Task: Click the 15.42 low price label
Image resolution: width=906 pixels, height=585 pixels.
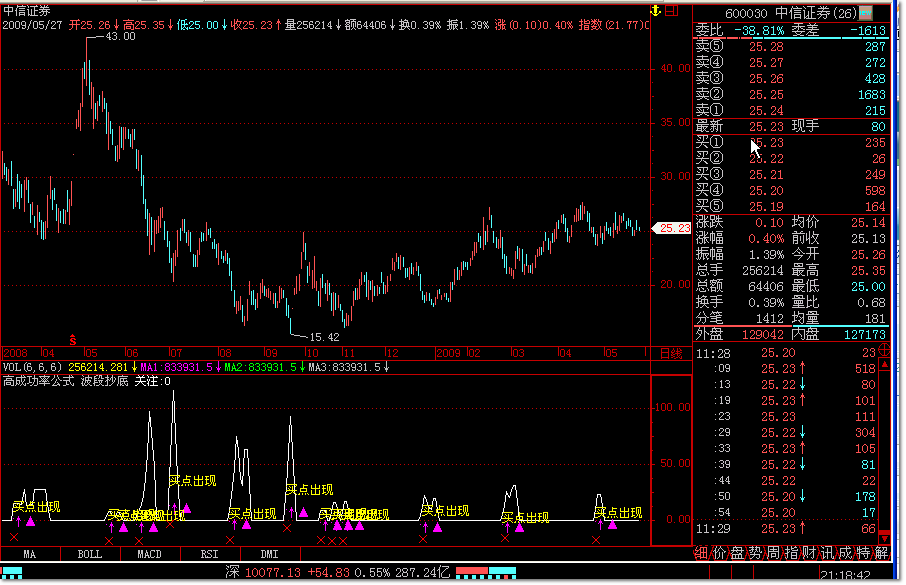Action: 325,337
